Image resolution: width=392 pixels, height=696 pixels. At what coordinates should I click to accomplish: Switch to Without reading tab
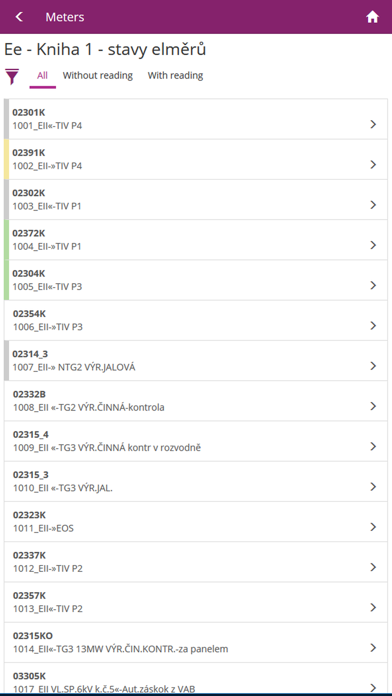click(x=98, y=75)
